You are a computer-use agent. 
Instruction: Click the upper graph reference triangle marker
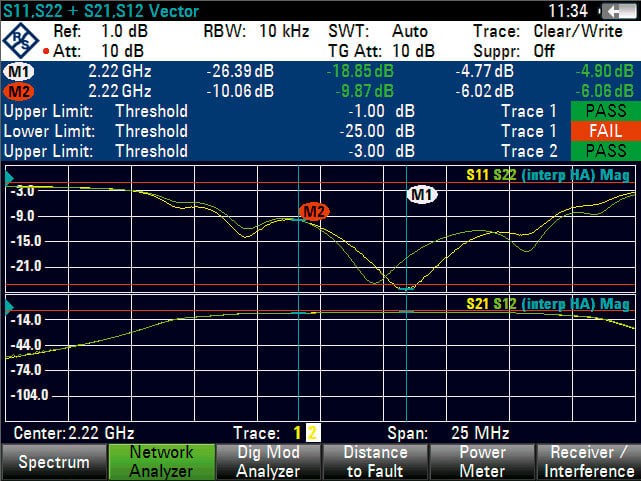pos(9,178)
